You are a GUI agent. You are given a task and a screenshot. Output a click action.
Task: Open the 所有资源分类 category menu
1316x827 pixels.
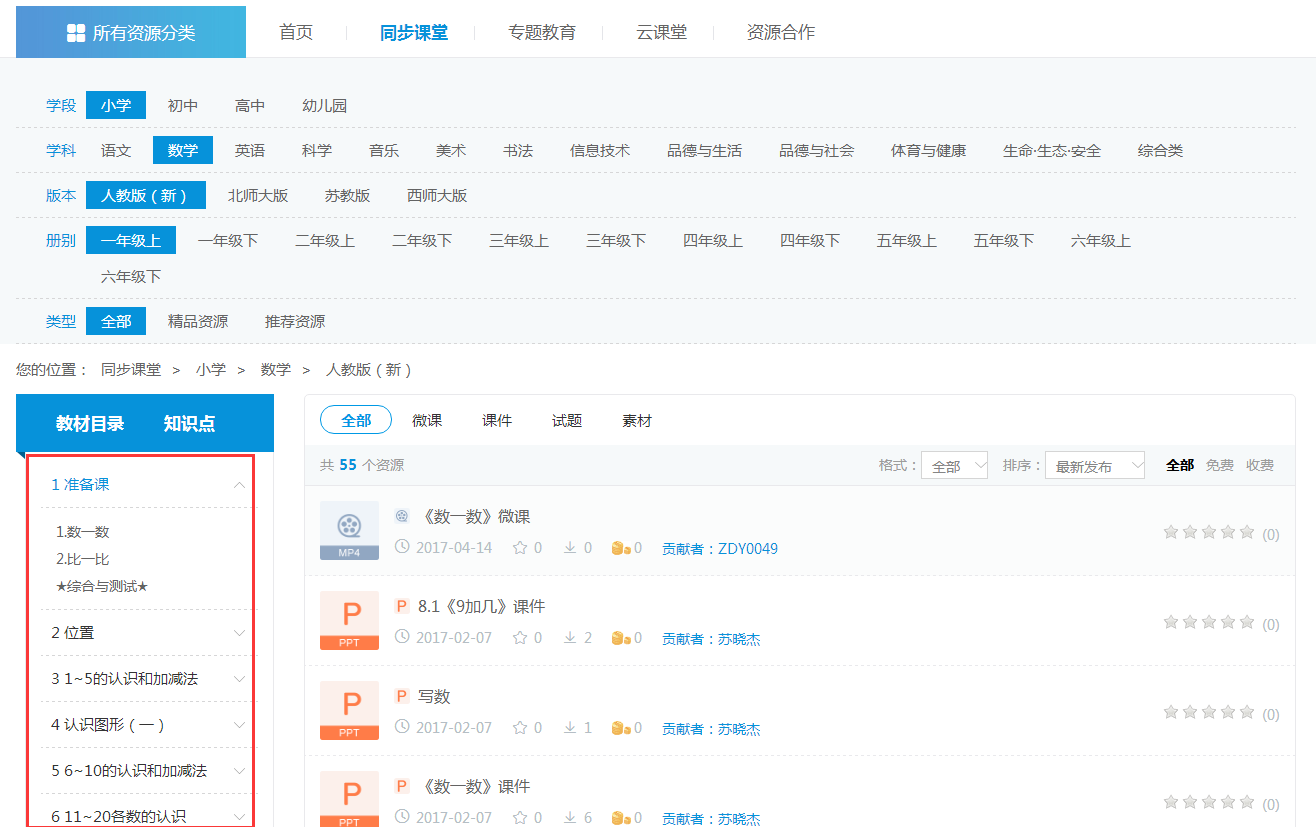pos(131,32)
